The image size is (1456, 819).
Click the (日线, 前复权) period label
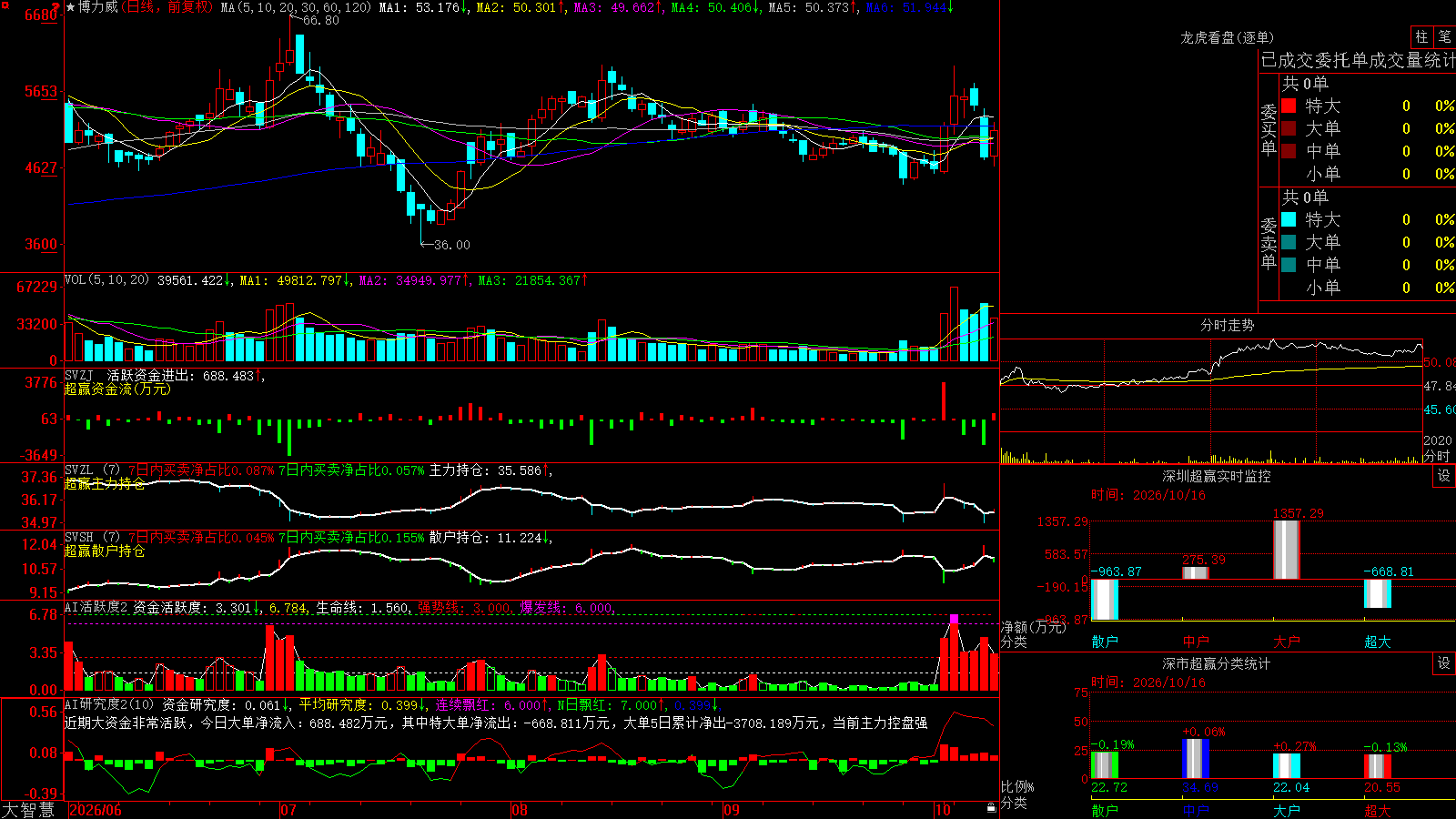(167, 7)
